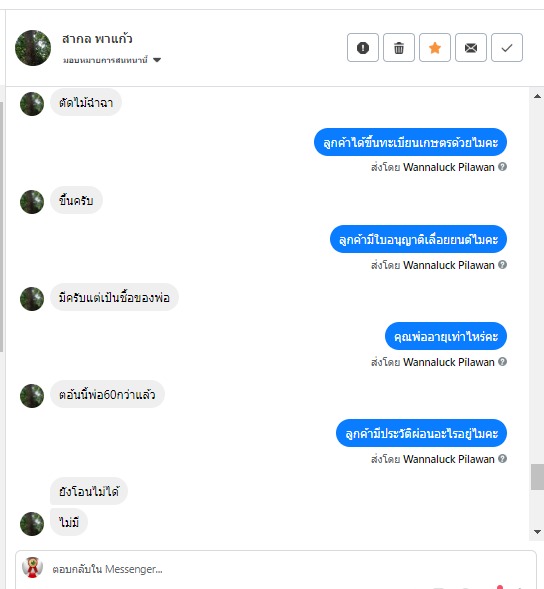Click the contact name สากล พาแก้ว
The image size is (544, 589).
[x=97, y=38]
